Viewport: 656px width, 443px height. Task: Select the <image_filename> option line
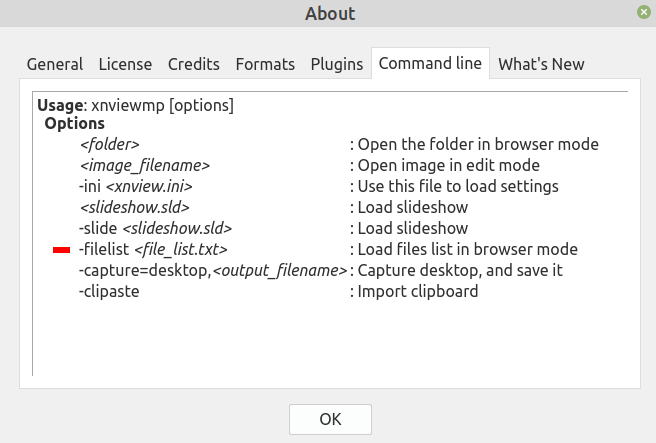click(x=145, y=165)
